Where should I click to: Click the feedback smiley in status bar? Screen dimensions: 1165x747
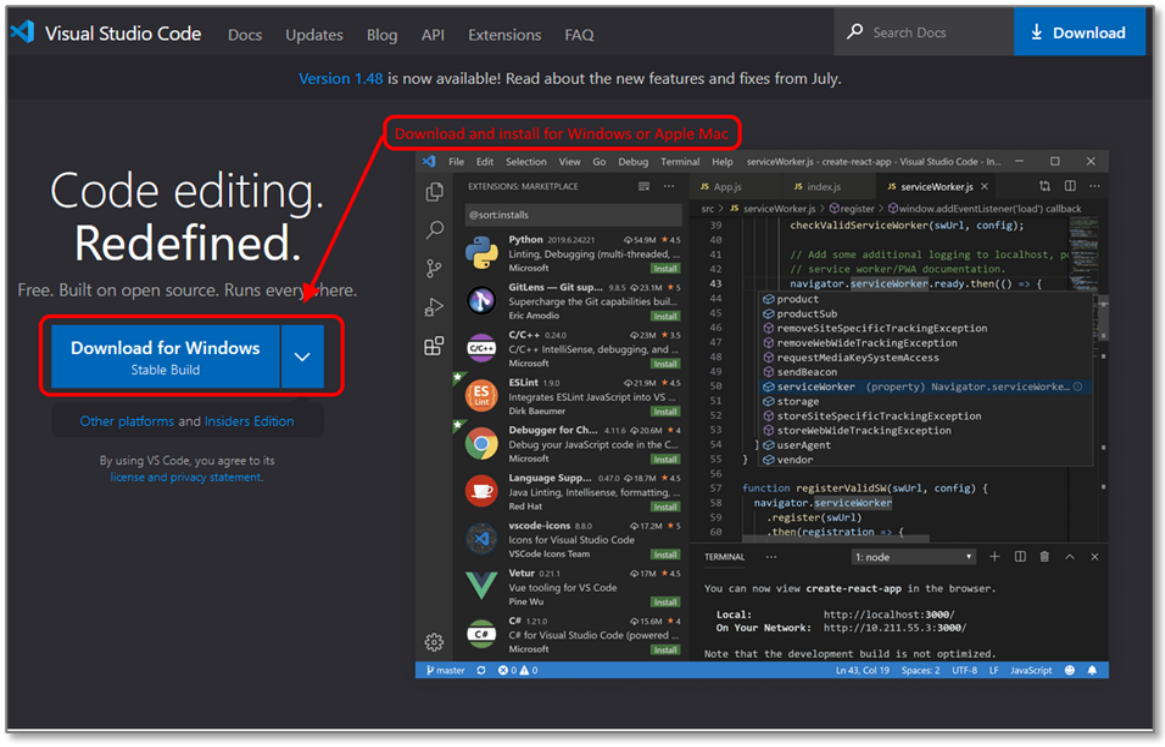pos(1070,670)
